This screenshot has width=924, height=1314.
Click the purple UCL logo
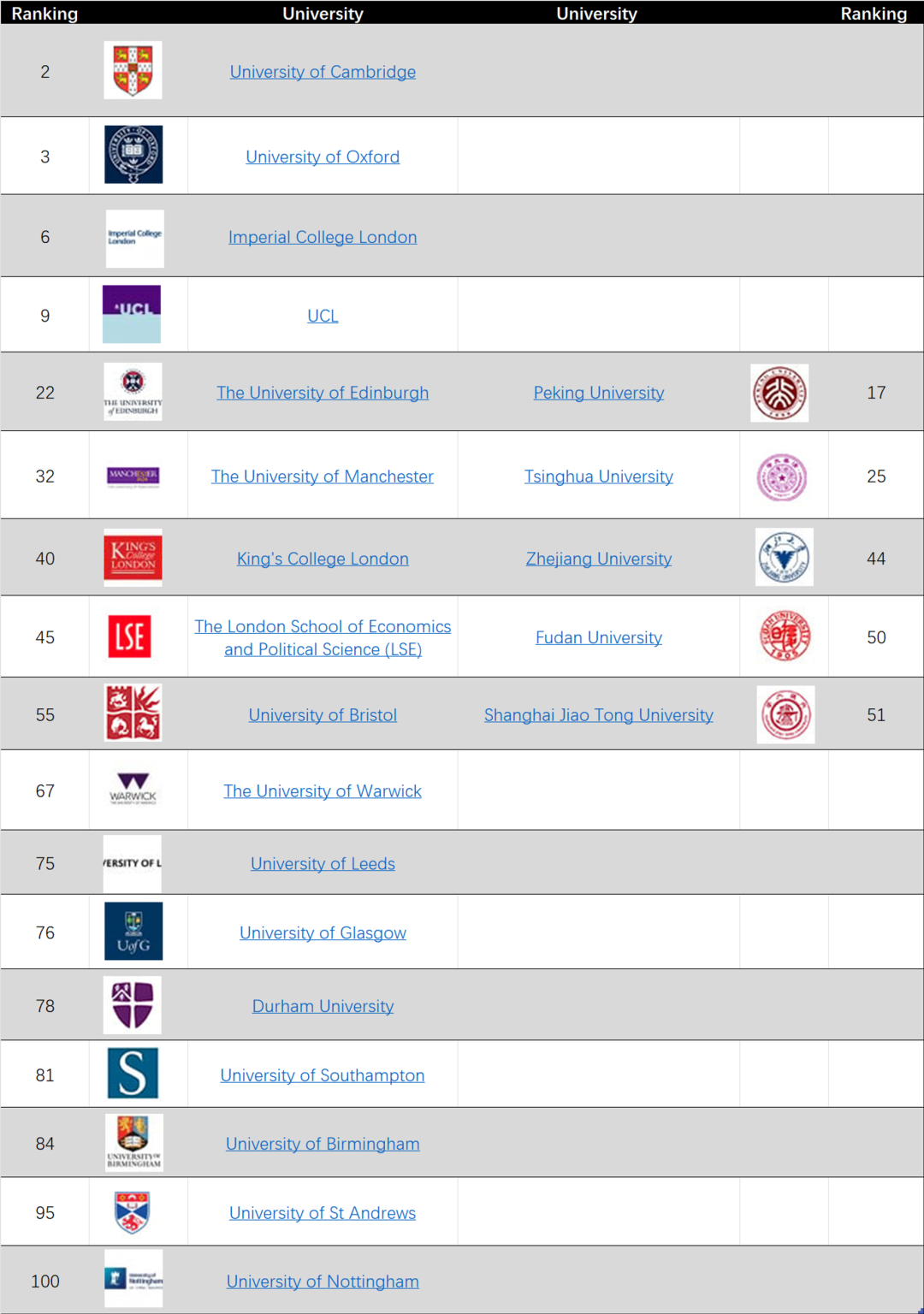pyautogui.click(x=132, y=314)
